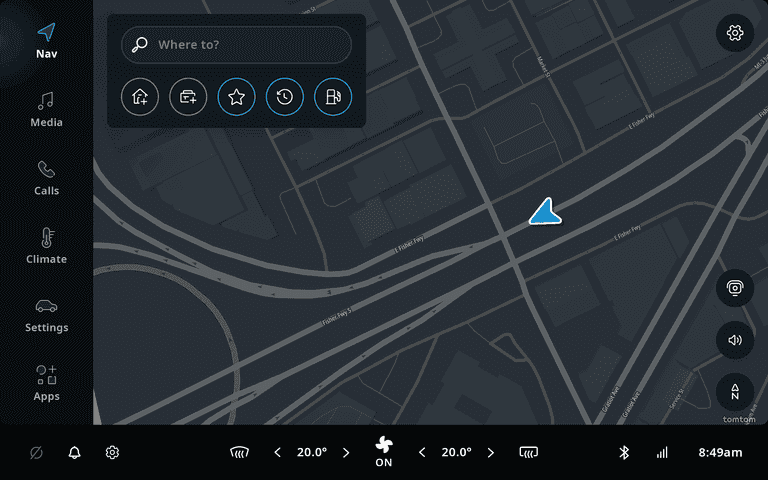768x480 pixels.
Task: Open favorites star shortcut
Action: pyautogui.click(x=236, y=97)
